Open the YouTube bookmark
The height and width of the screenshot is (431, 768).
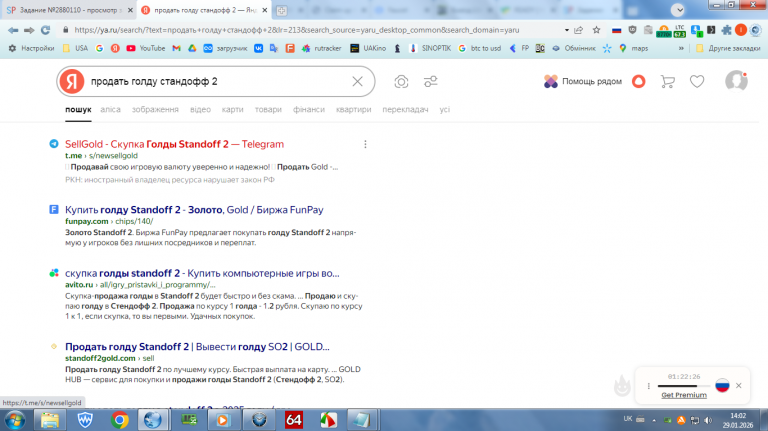point(145,48)
